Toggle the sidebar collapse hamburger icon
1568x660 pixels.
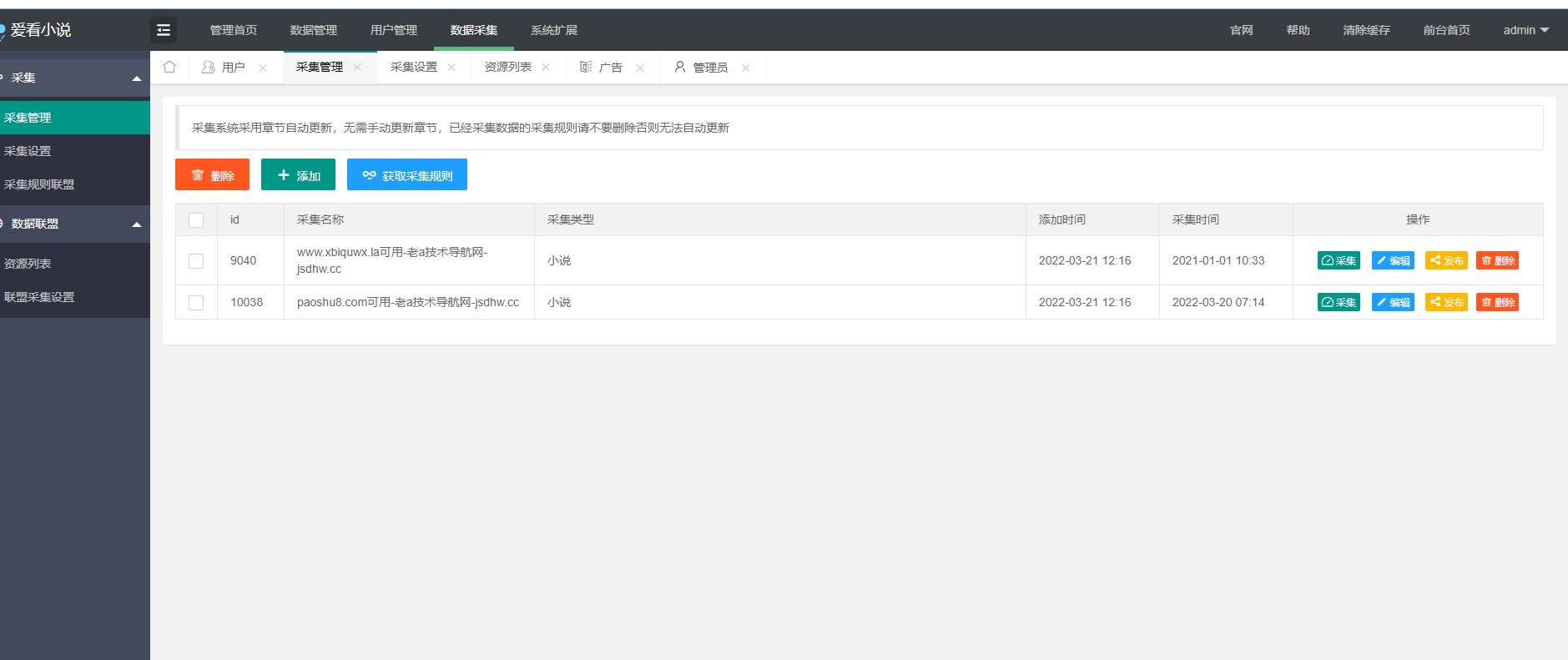[164, 30]
